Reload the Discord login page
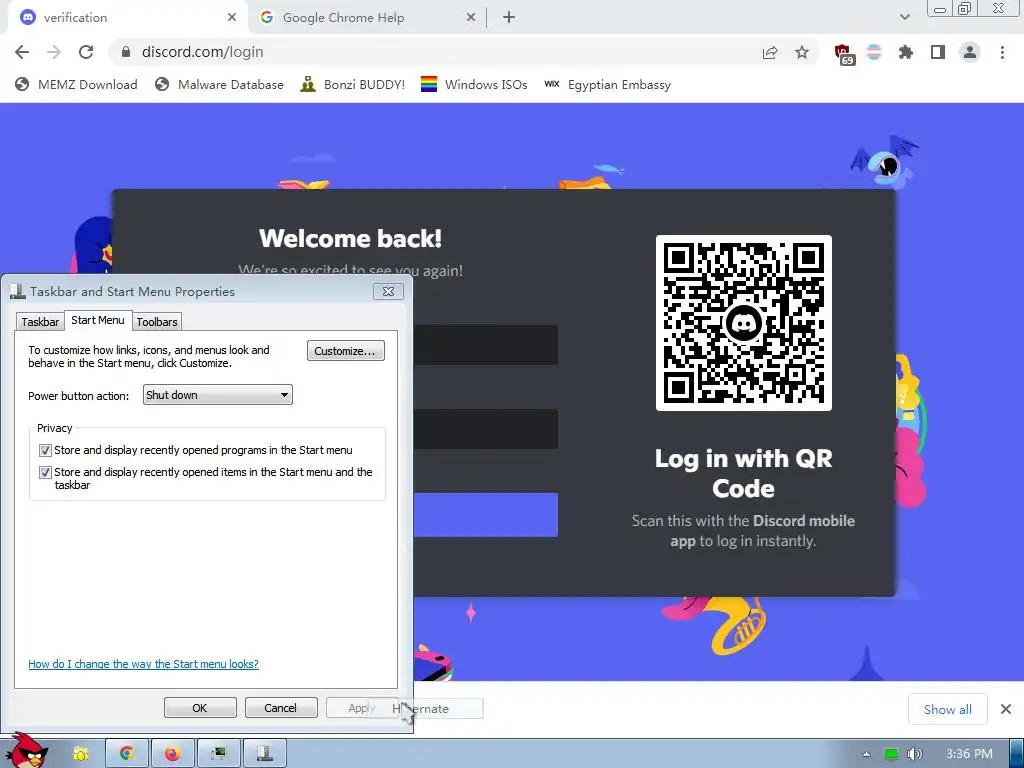Viewport: 1024px width, 768px height. click(x=86, y=52)
